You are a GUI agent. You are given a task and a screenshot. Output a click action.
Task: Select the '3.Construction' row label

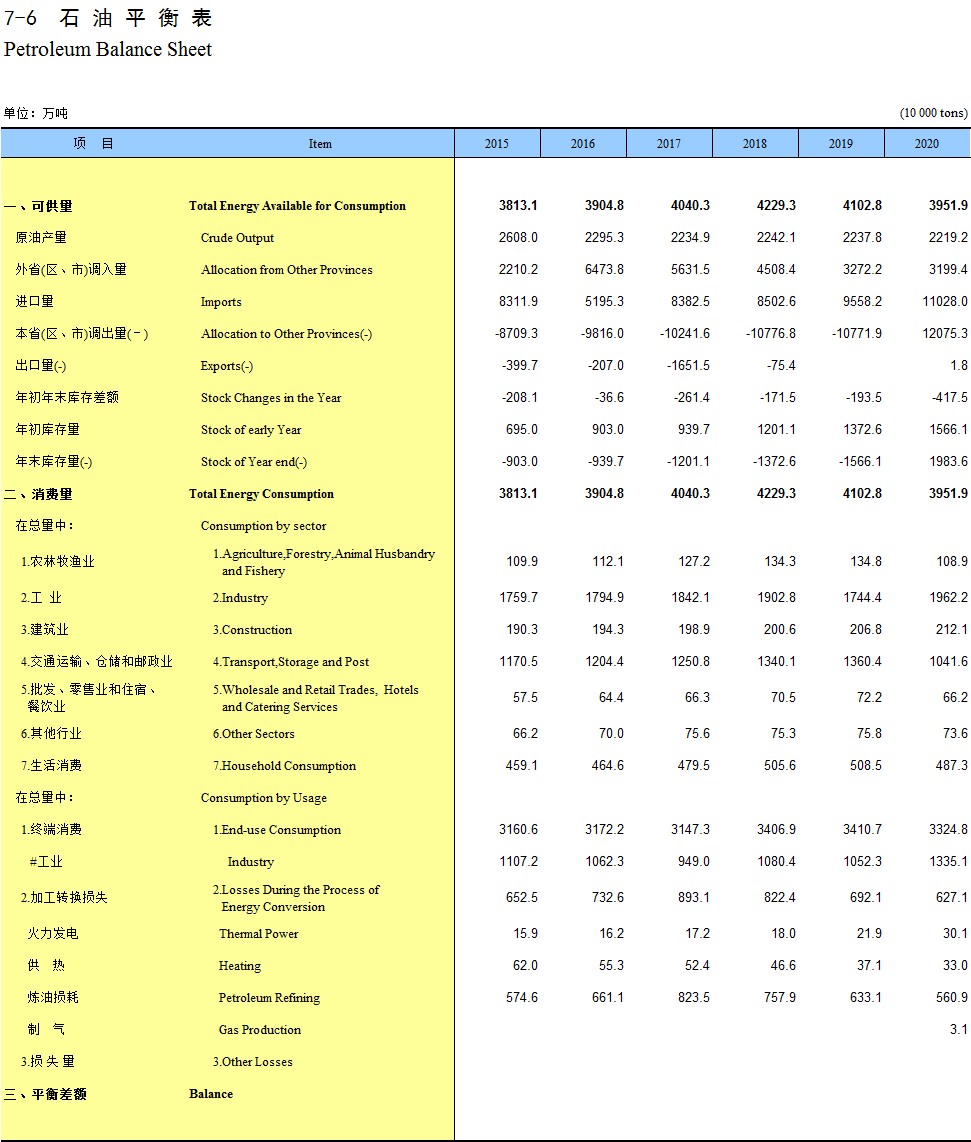pos(252,630)
